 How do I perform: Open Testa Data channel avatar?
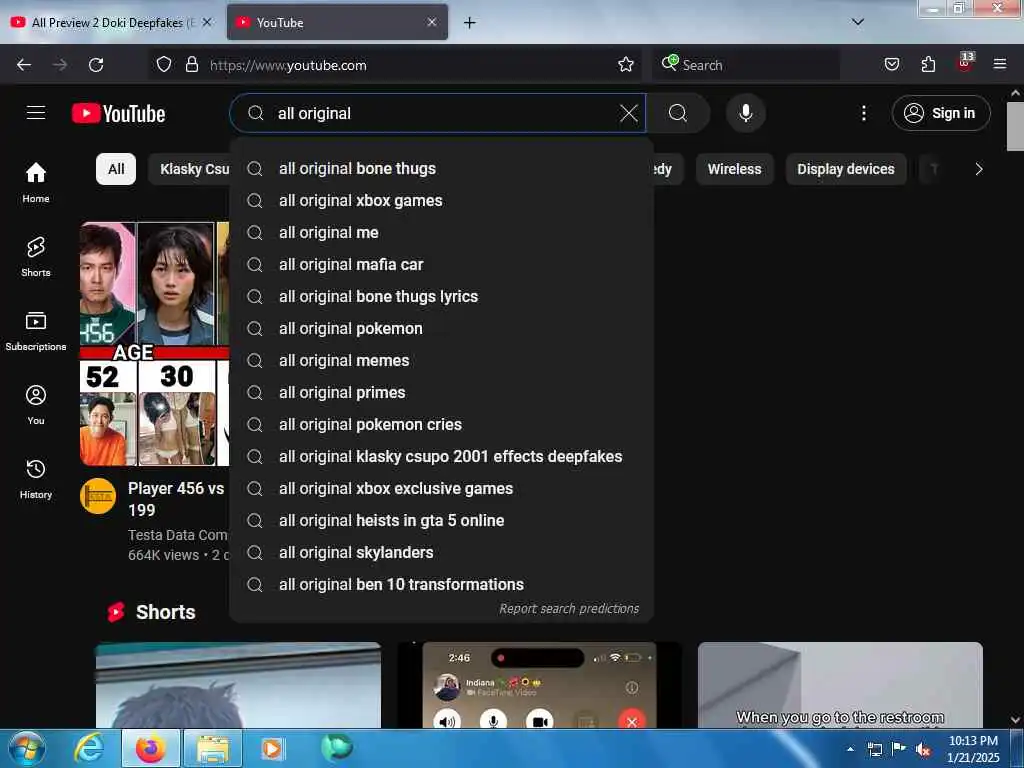[98, 496]
